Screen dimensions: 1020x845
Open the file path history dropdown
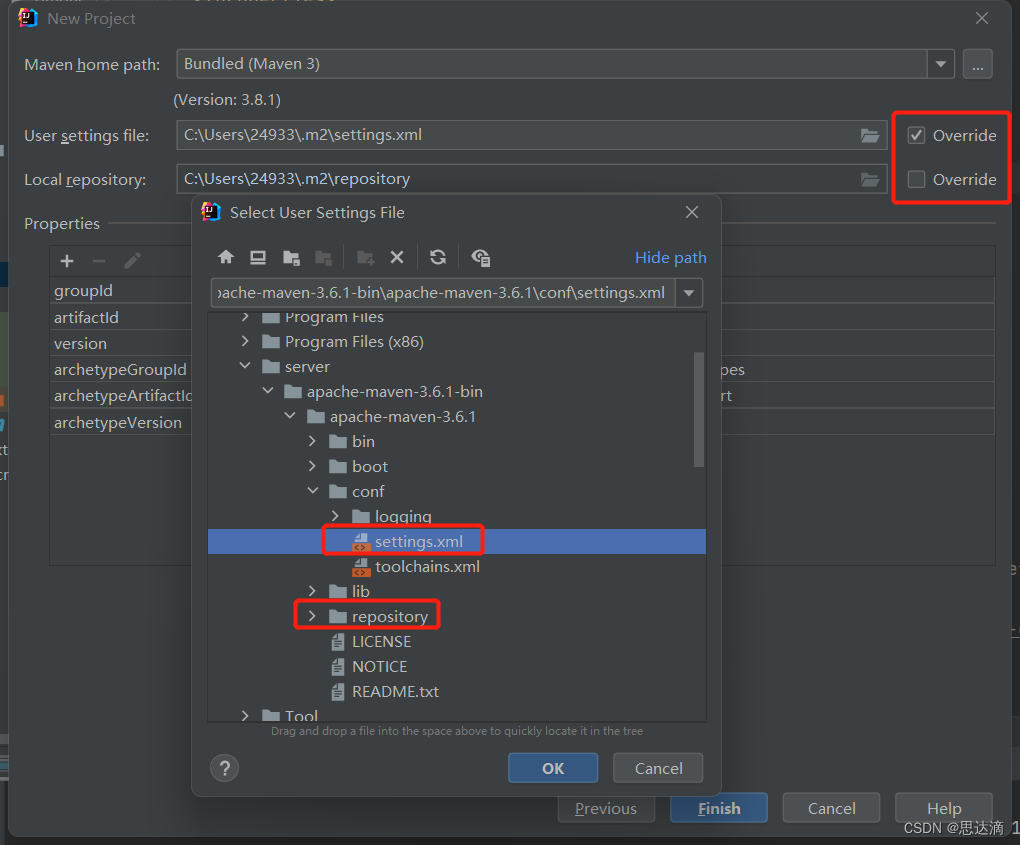(689, 294)
